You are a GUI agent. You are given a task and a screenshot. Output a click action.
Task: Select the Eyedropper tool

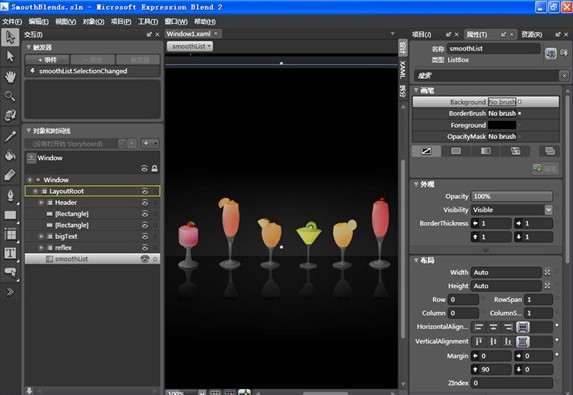coord(10,136)
